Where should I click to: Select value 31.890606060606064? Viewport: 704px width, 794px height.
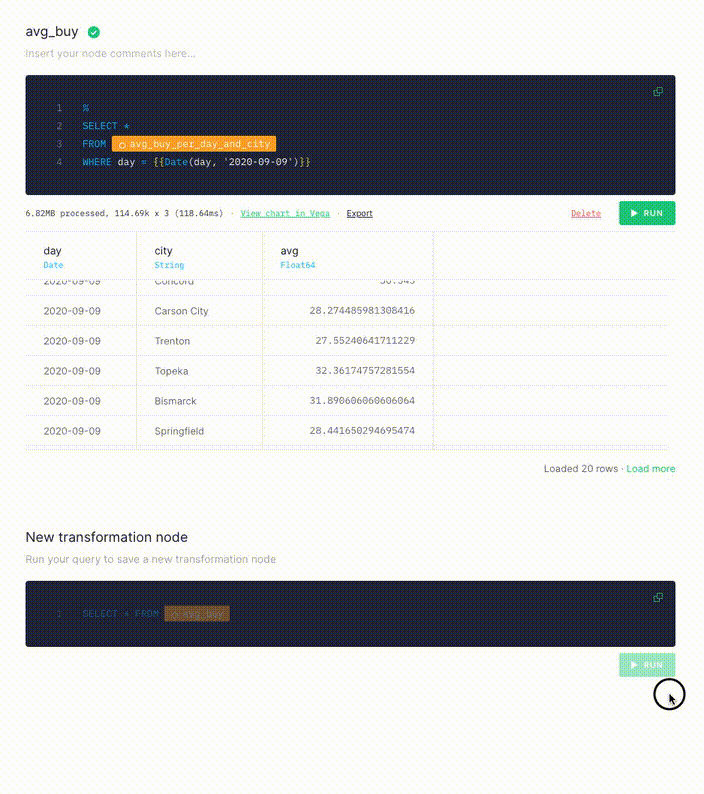click(362, 401)
